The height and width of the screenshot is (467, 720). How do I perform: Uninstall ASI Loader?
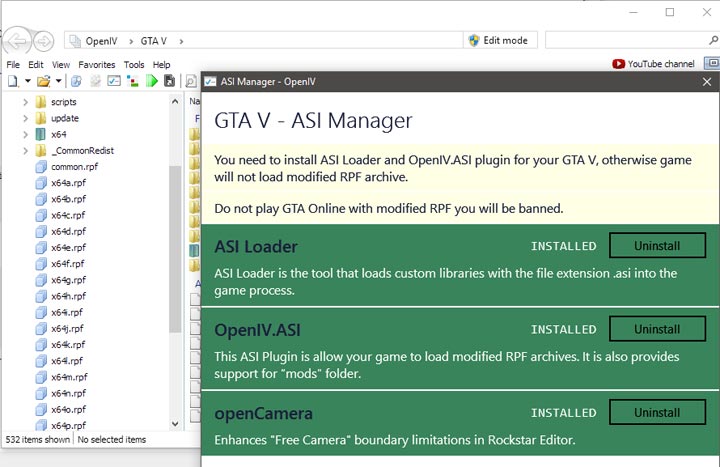(x=656, y=246)
